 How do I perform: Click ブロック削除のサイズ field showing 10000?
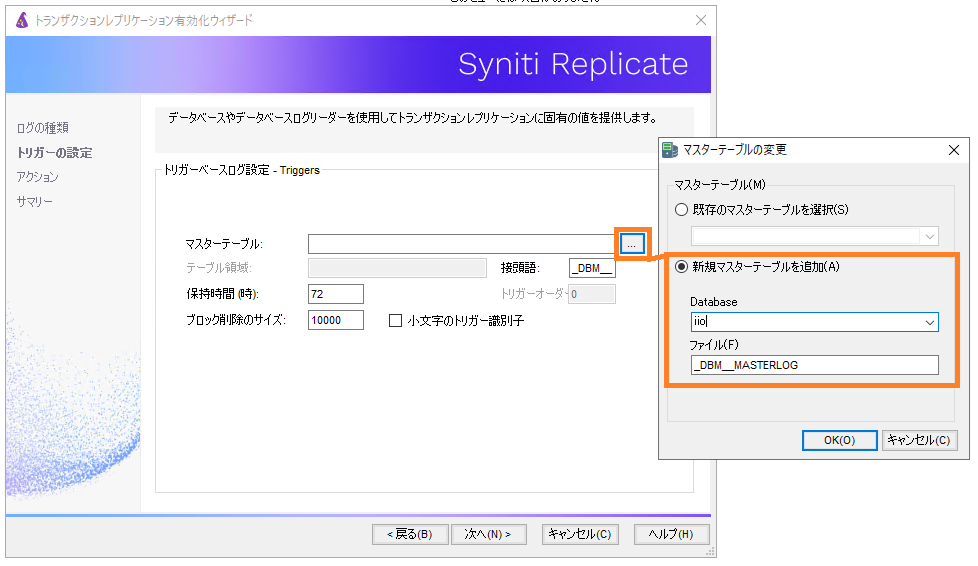[336, 320]
